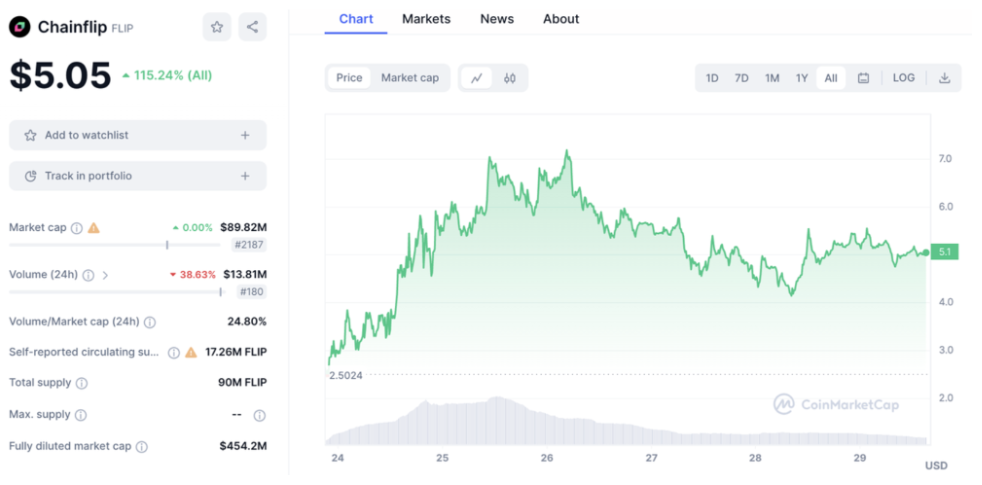
Task: Toggle chart to Price view
Action: [349, 78]
